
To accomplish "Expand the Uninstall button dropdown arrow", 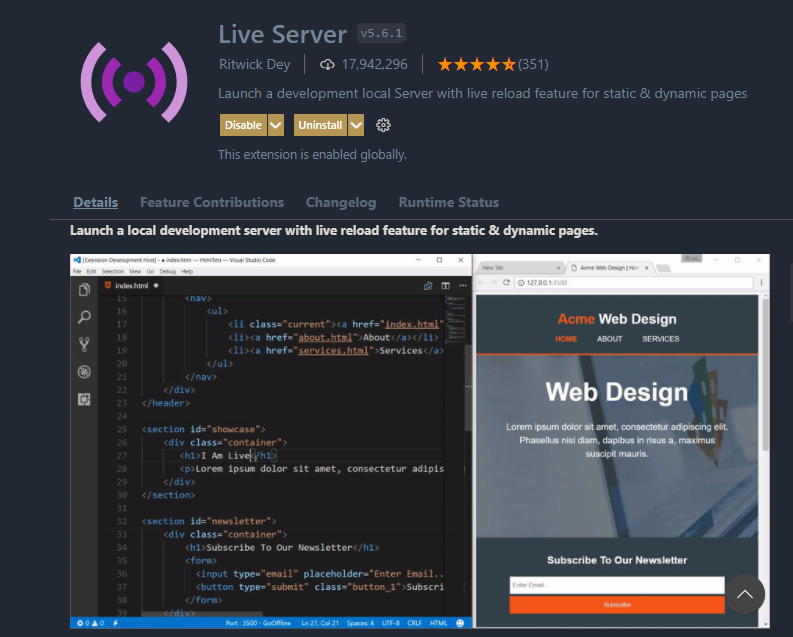I will pyautogui.click(x=356, y=125).
